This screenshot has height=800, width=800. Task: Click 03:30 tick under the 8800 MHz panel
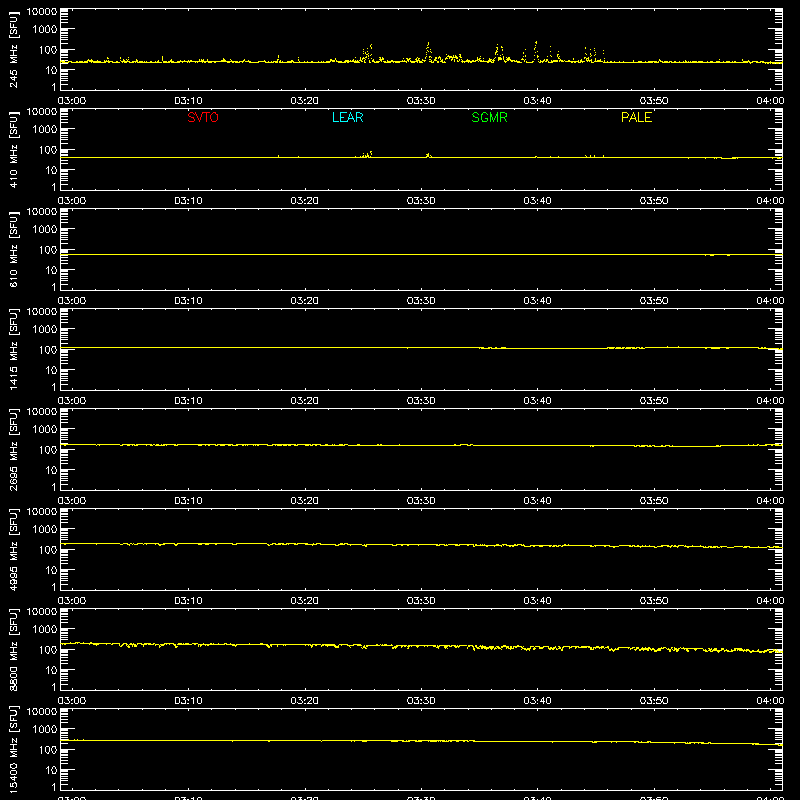pos(421,701)
